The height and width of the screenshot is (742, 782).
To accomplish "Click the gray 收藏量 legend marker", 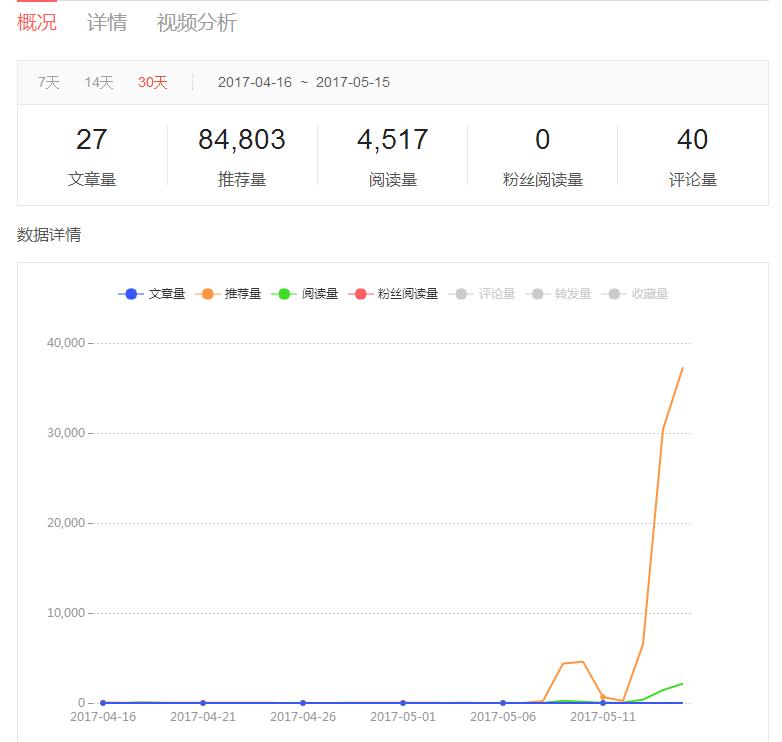I will click(614, 294).
